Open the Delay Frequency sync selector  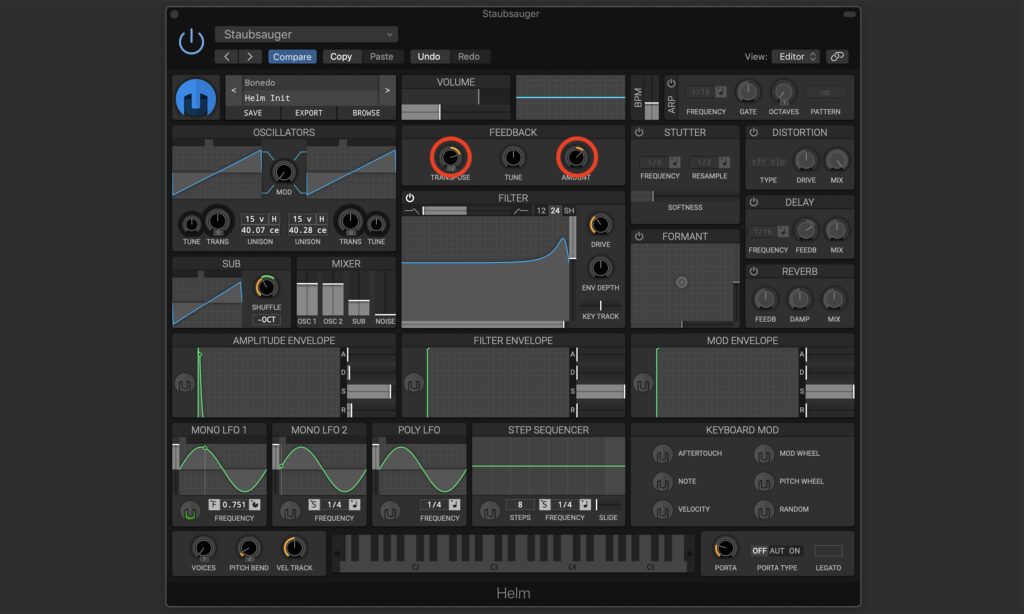click(x=782, y=232)
